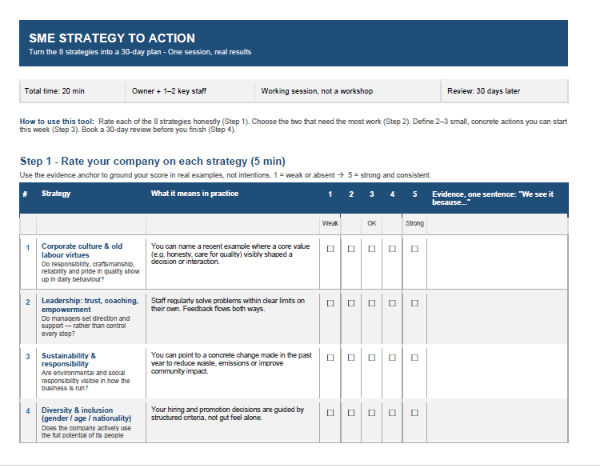The width and height of the screenshot is (600, 466).
Task: Check rating 5 for Leadership strategy row
Action: pos(414,303)
